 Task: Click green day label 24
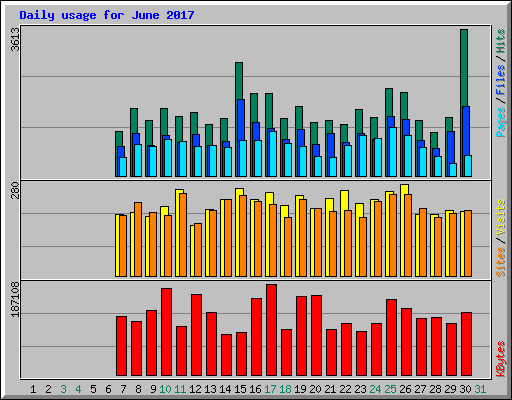click(x=375, y=389)
